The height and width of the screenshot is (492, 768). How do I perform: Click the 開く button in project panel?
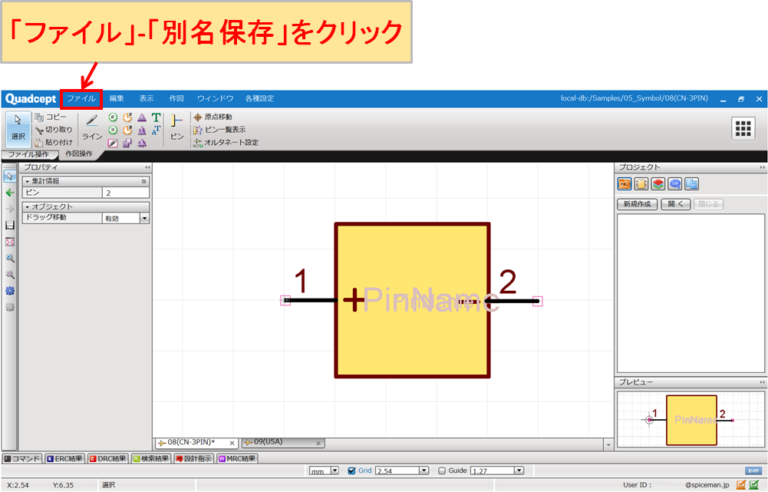point(676,204)
